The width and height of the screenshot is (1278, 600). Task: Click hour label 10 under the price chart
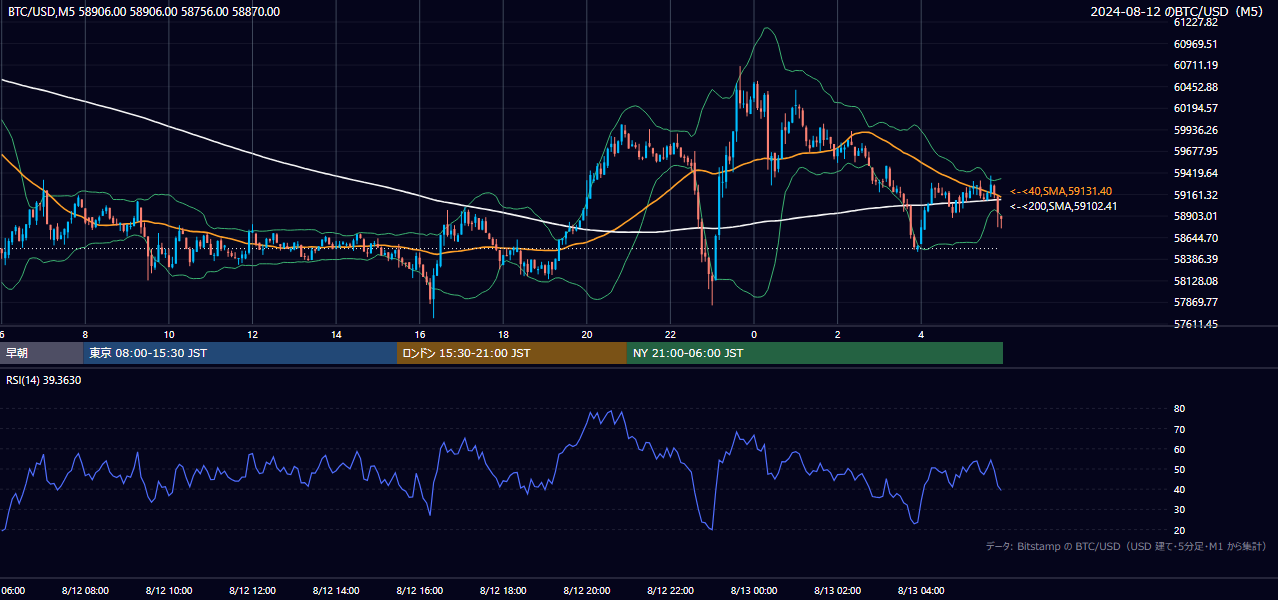click(x=169, y=334)
